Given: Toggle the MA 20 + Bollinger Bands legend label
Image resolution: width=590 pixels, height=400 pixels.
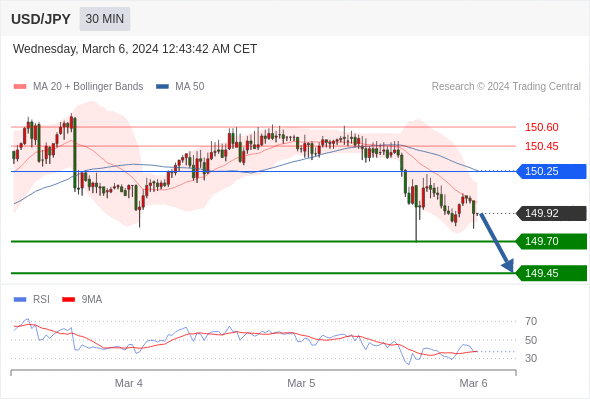Looking at the screenshot, I should pos(88,87).
